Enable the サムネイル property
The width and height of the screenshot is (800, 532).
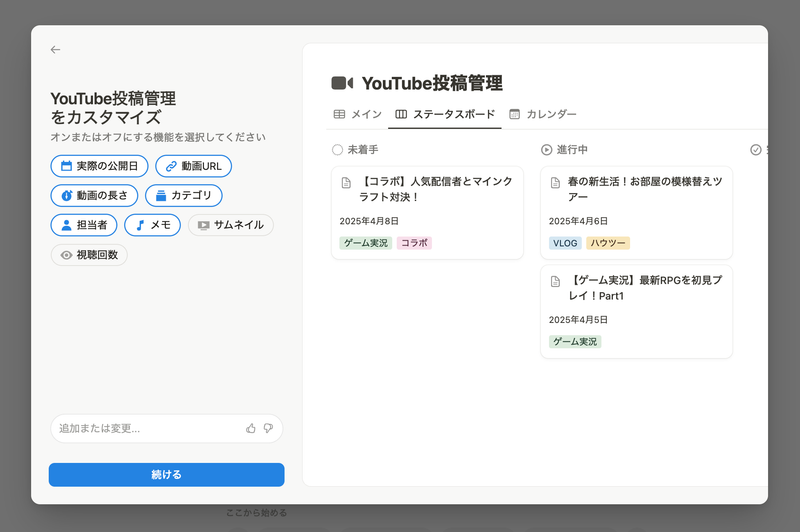click(230, 225)
